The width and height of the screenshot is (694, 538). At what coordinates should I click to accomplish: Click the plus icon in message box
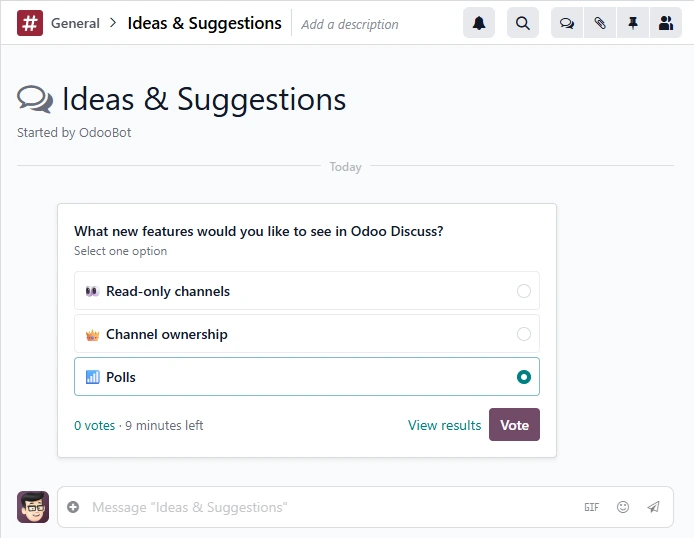click(x=73, y=507)
